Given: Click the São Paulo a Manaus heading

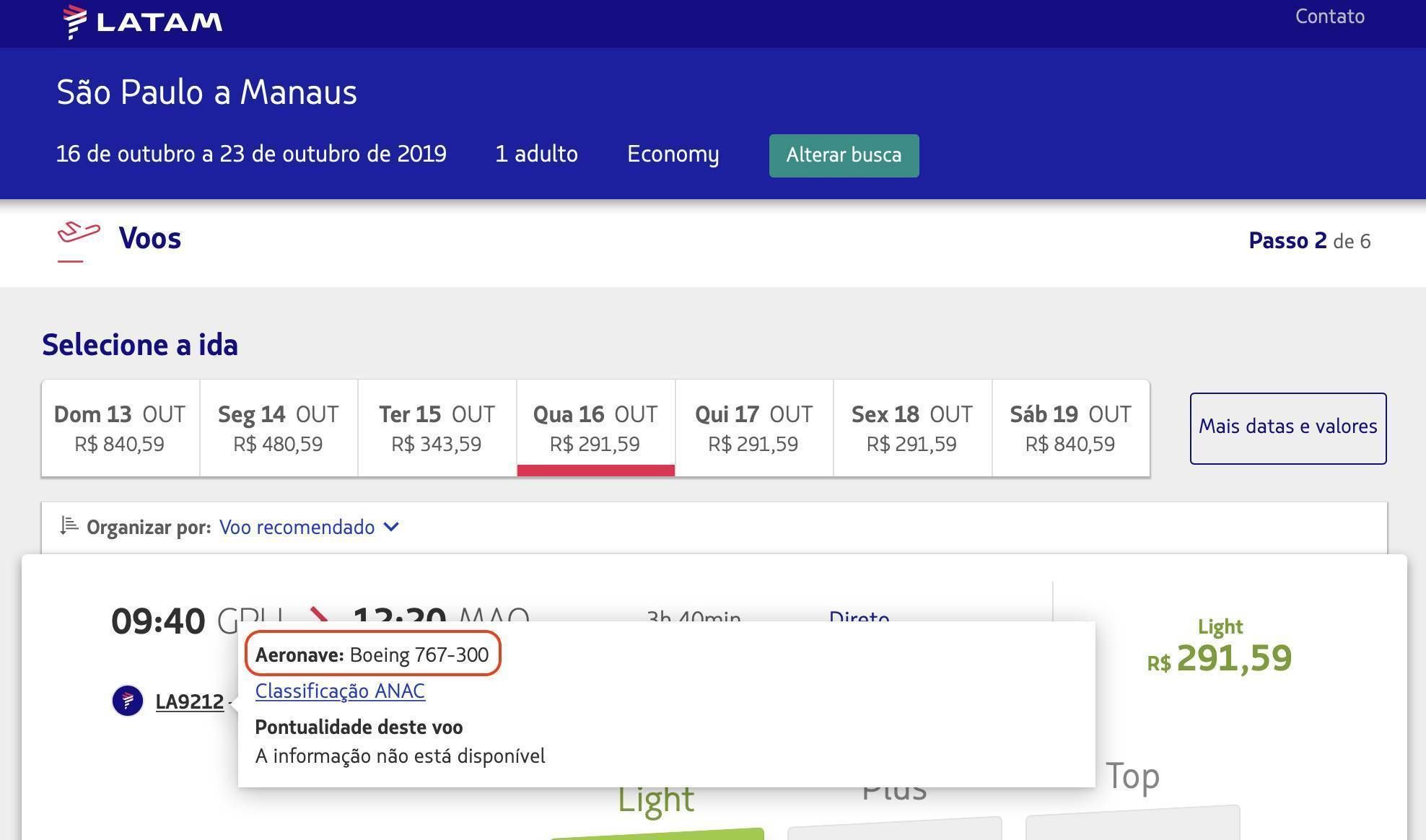Looking at the screenshot, I should 207,92.
